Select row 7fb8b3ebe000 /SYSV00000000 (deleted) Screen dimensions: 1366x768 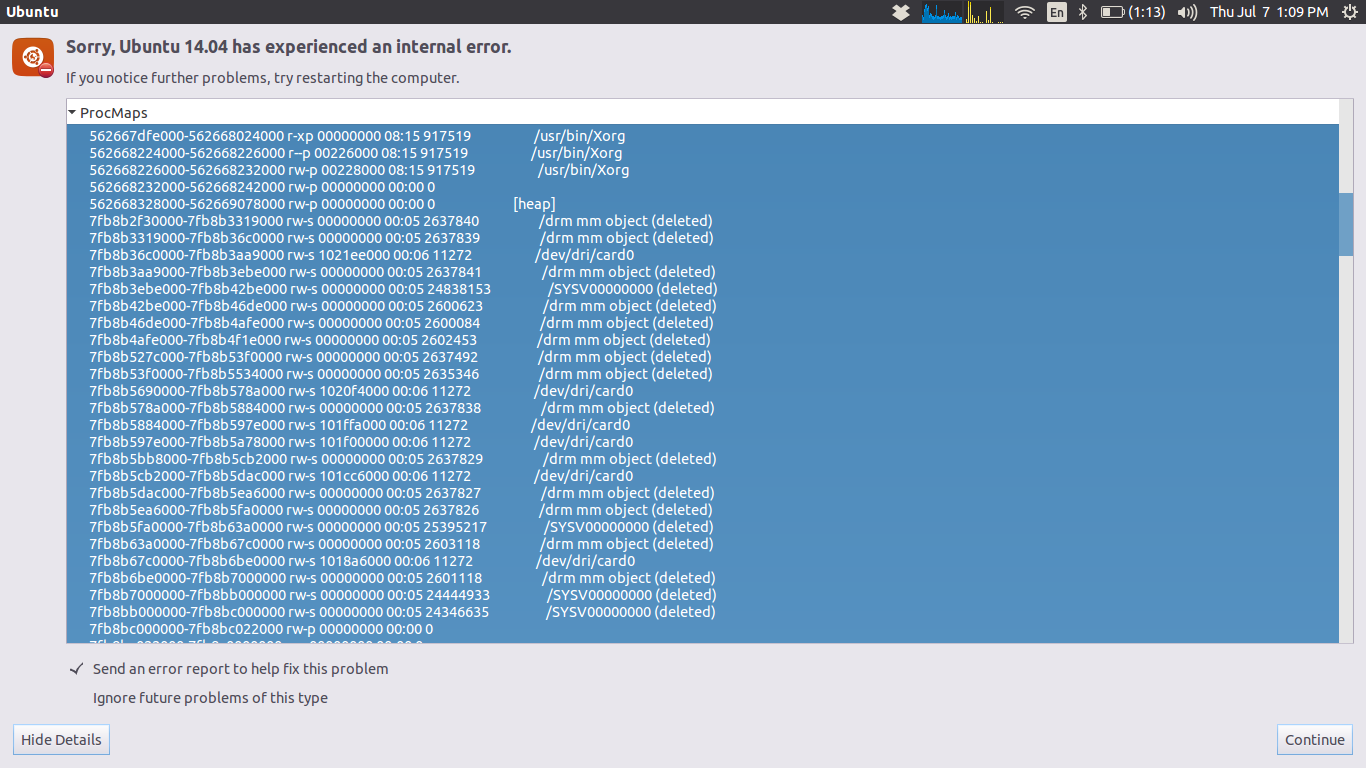(x=702, y=289)
